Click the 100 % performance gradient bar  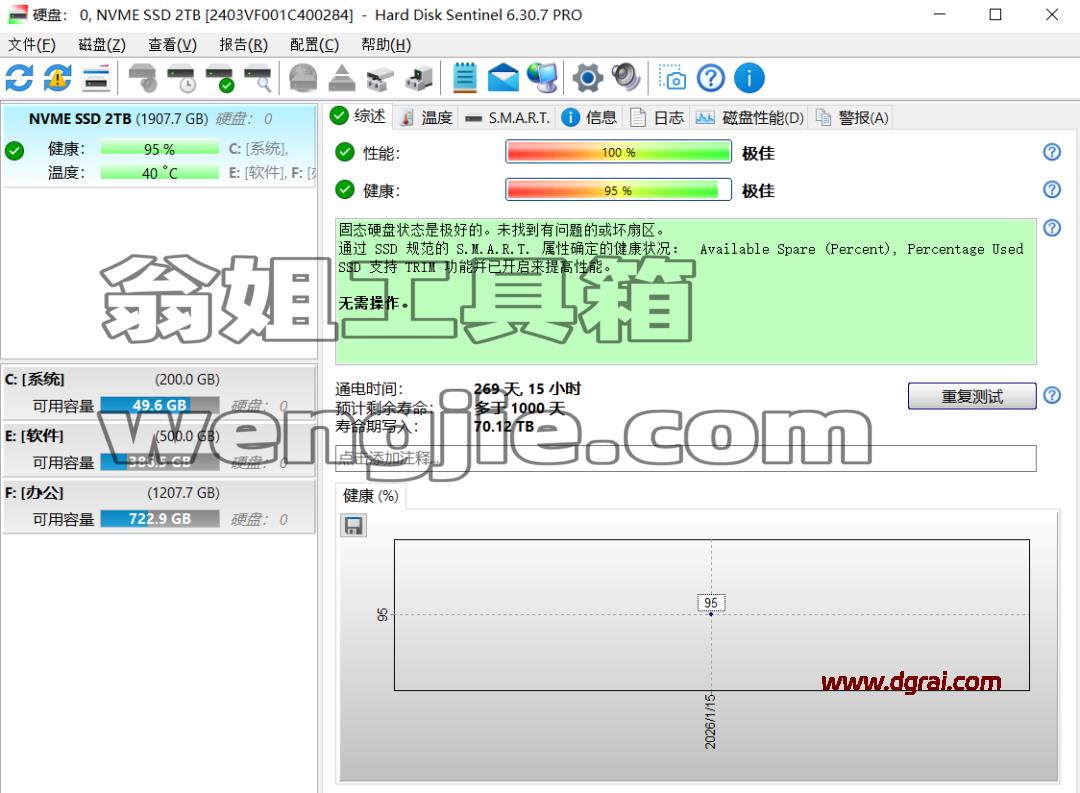(x=619, y=152)
